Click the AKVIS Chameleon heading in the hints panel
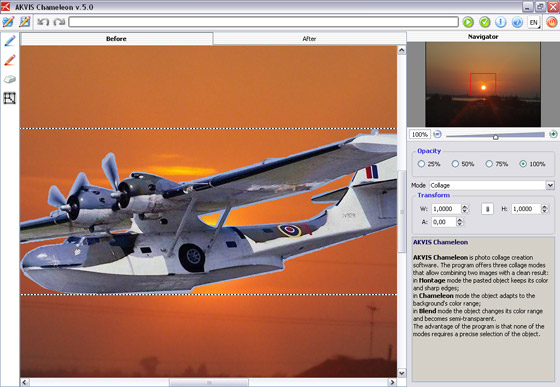The width and height of the screenshot is (560, 387). pos(440,242)
